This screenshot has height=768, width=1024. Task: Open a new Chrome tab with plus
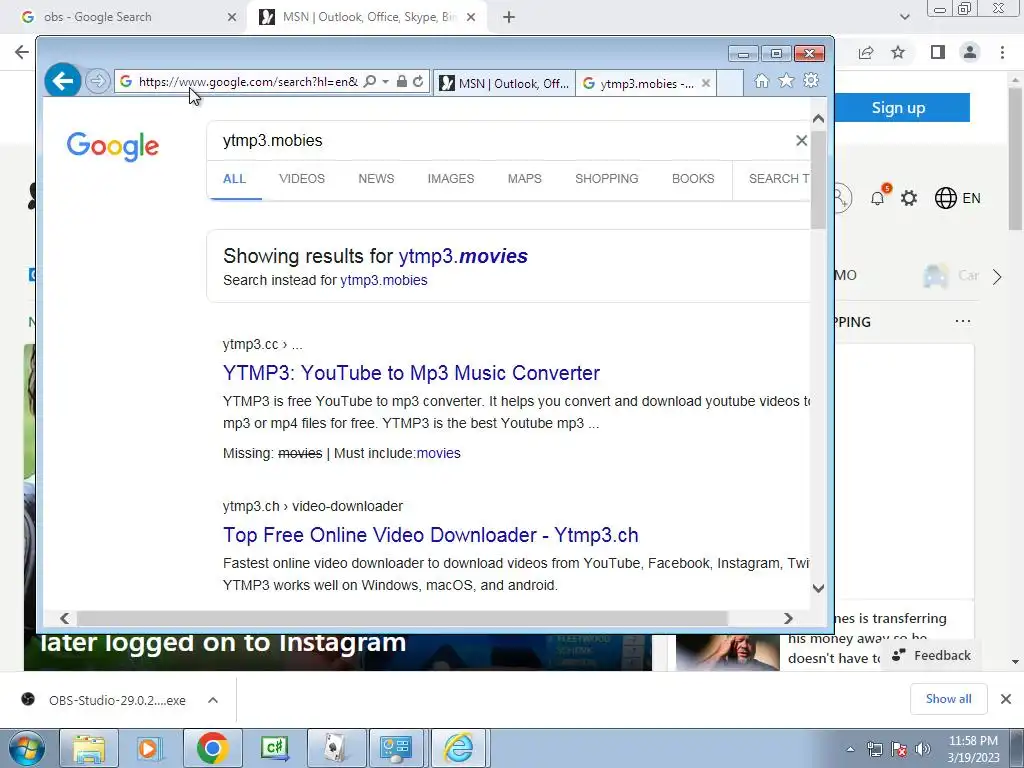pos(509,17)
